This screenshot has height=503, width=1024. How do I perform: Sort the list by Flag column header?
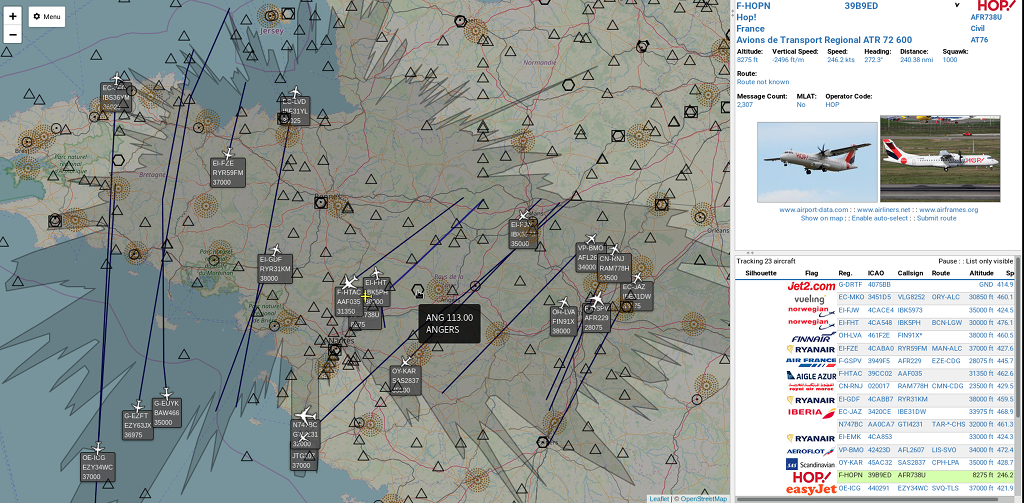tap(811, 273)
